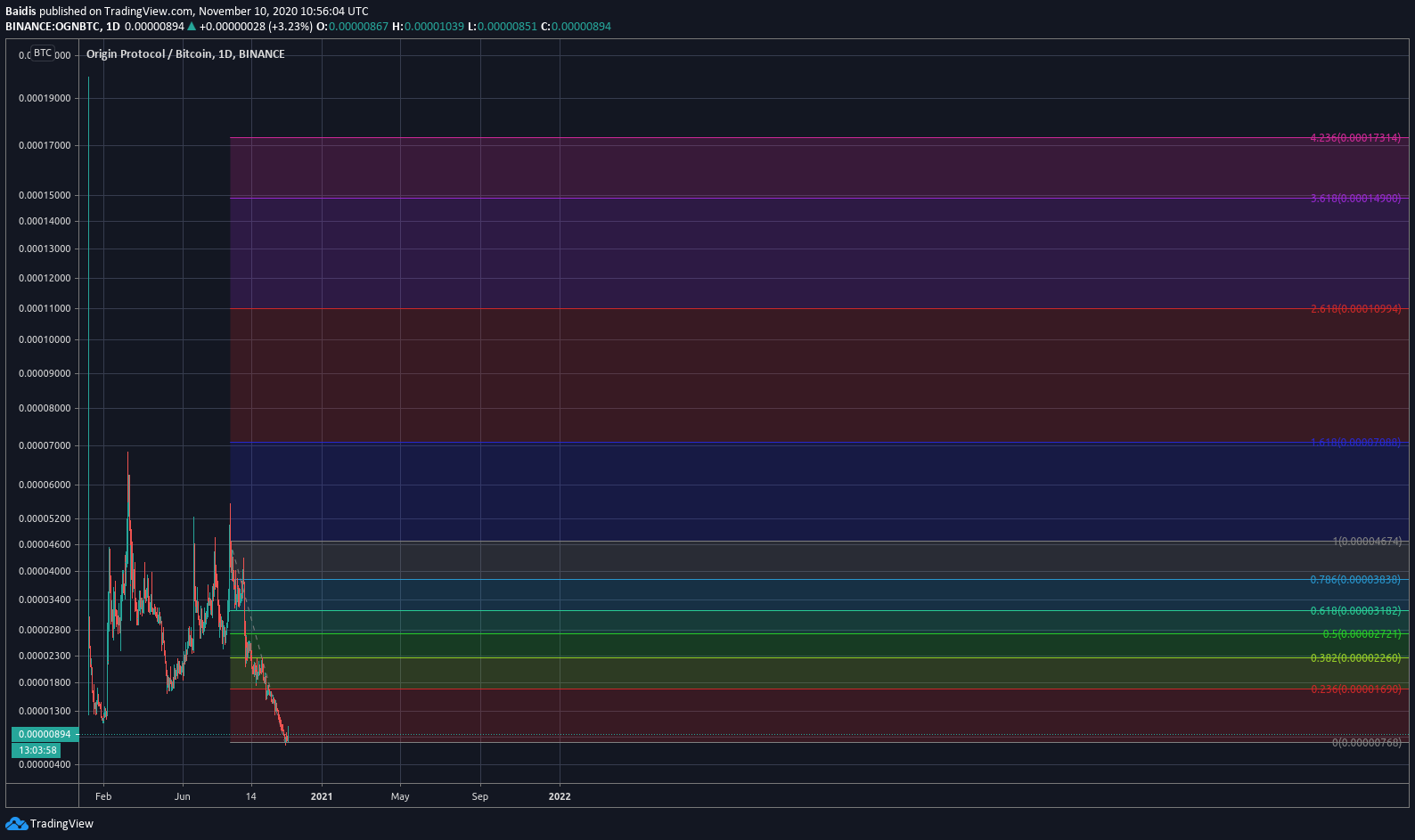
Task: Click the Baidis author name
Action: [x=20, y=12]
